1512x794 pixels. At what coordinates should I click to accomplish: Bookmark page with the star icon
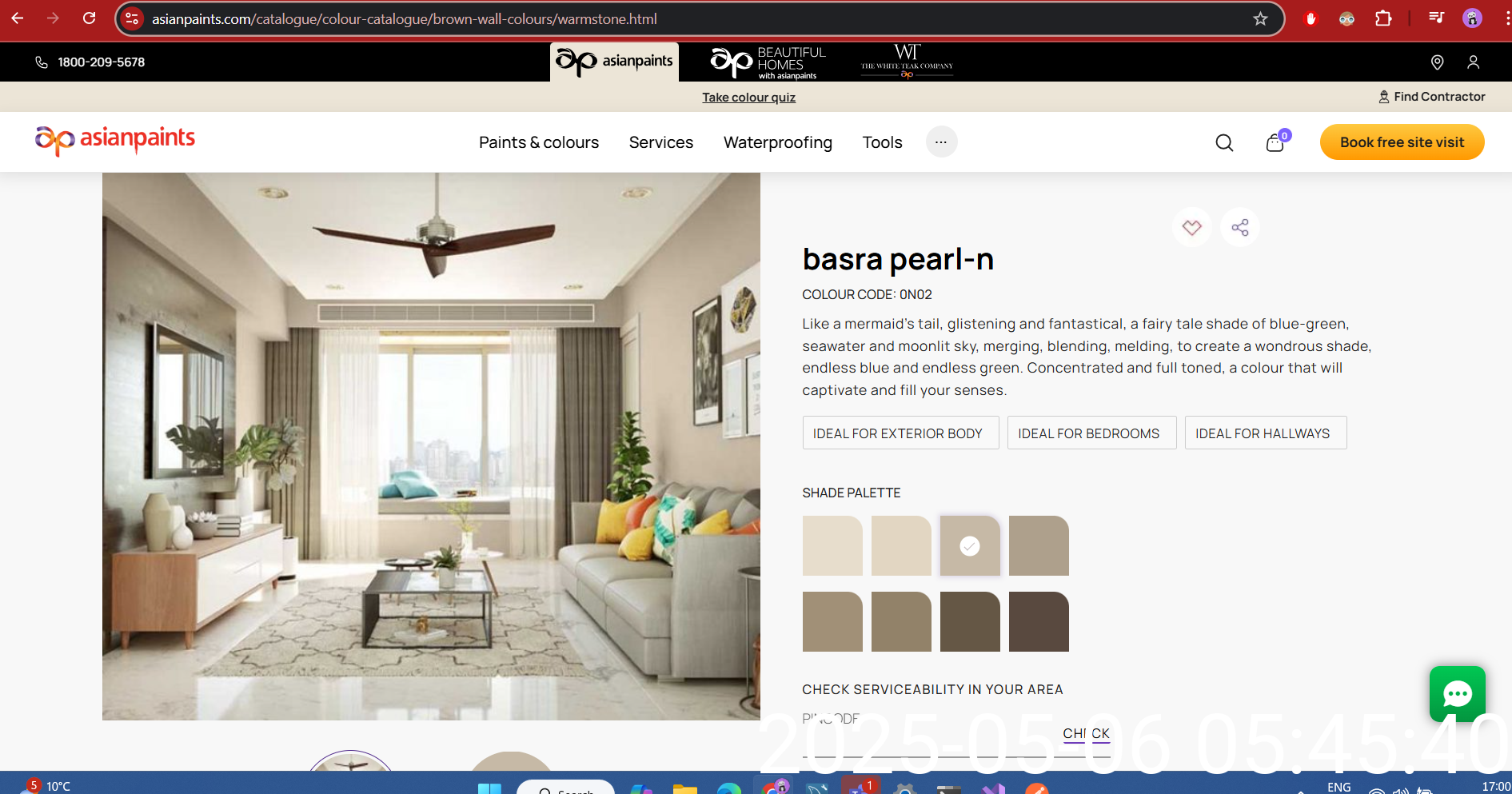pos(1260,18)
